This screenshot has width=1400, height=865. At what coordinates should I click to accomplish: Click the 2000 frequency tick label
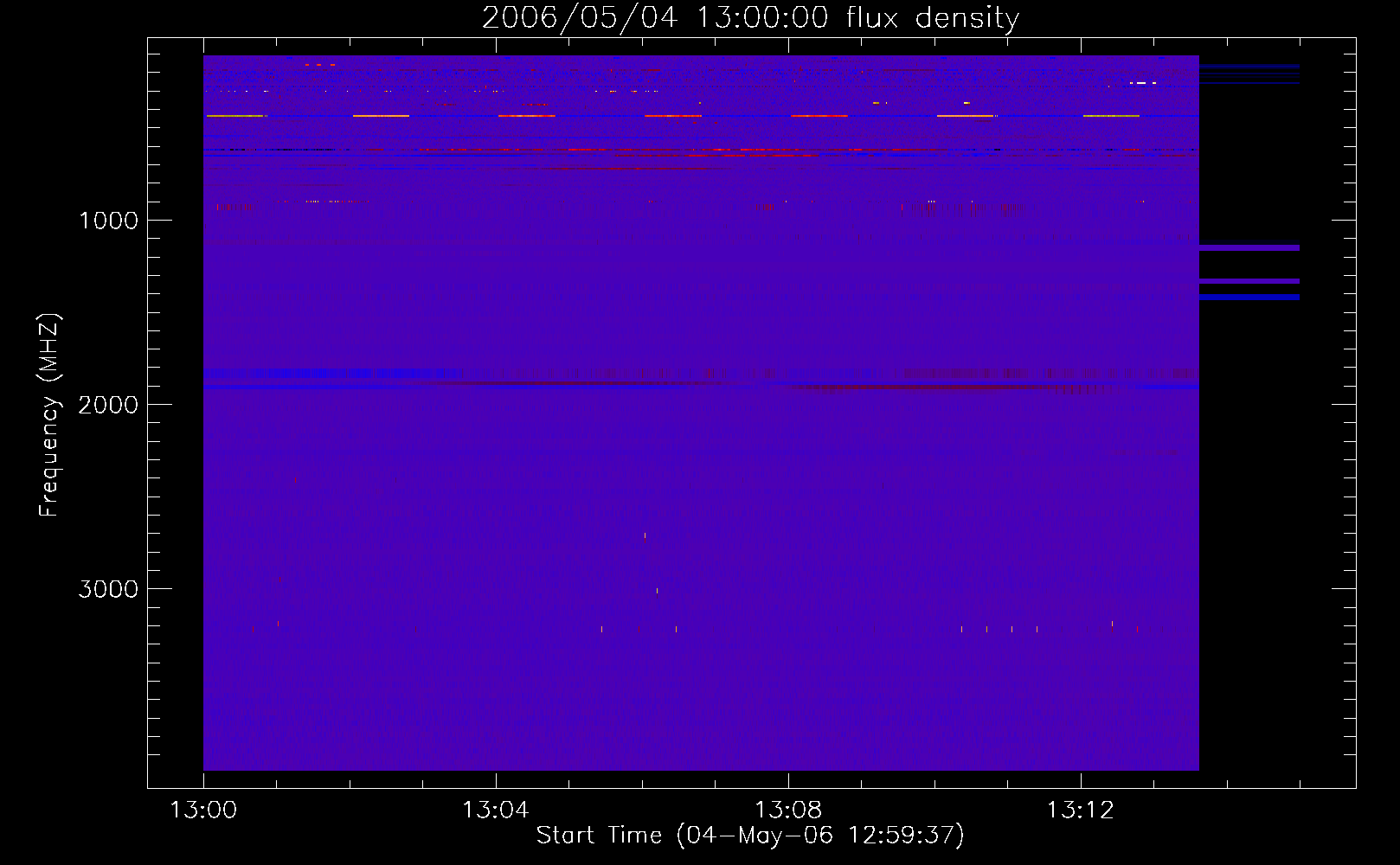(x=108, y=405)
